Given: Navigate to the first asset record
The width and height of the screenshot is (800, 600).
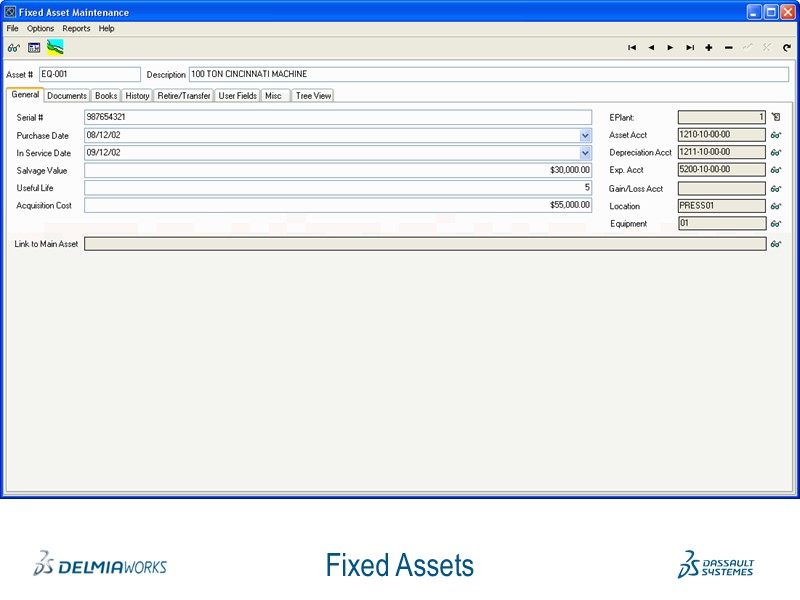Looking at the screenshot, I should (x=632, y=47).
